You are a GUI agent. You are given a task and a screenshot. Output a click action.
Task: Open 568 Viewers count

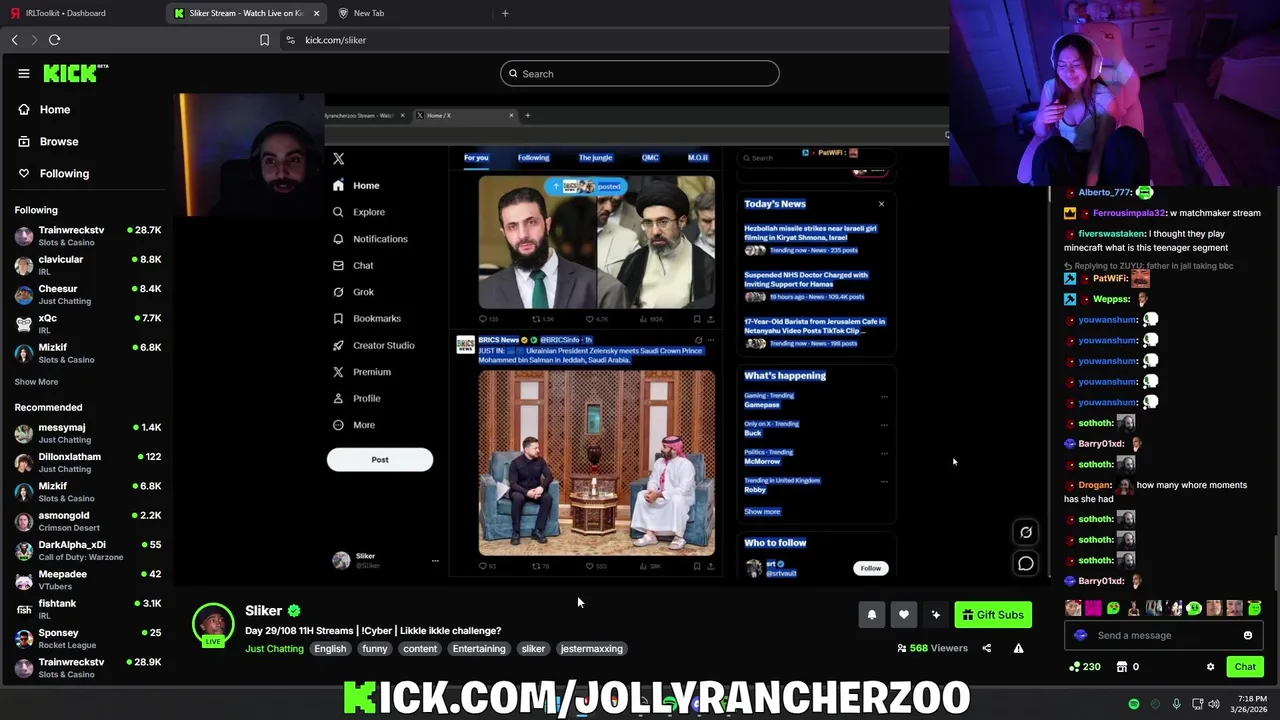(x=933, y=648)
